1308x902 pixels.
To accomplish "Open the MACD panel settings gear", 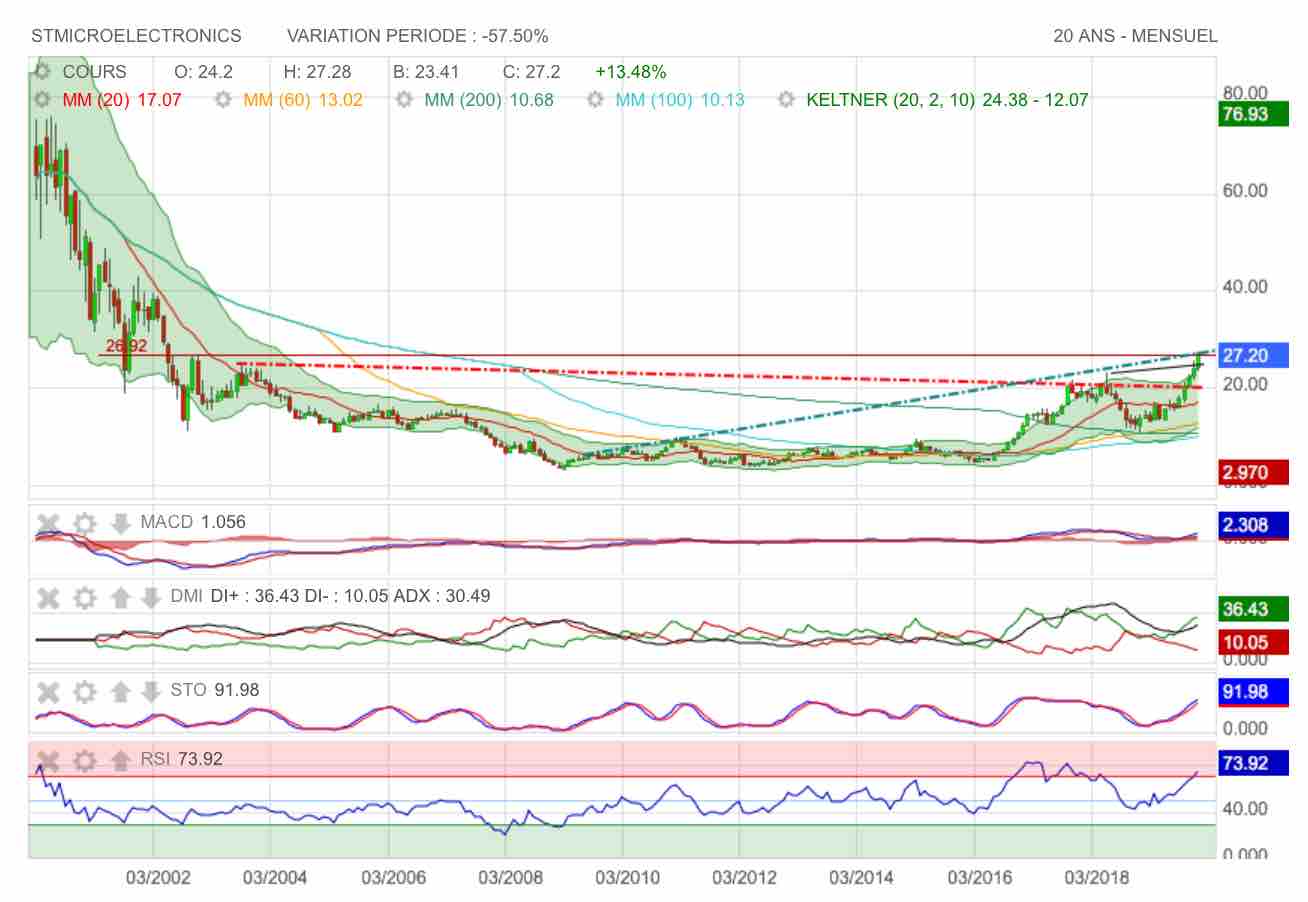I will coord(85,523).
